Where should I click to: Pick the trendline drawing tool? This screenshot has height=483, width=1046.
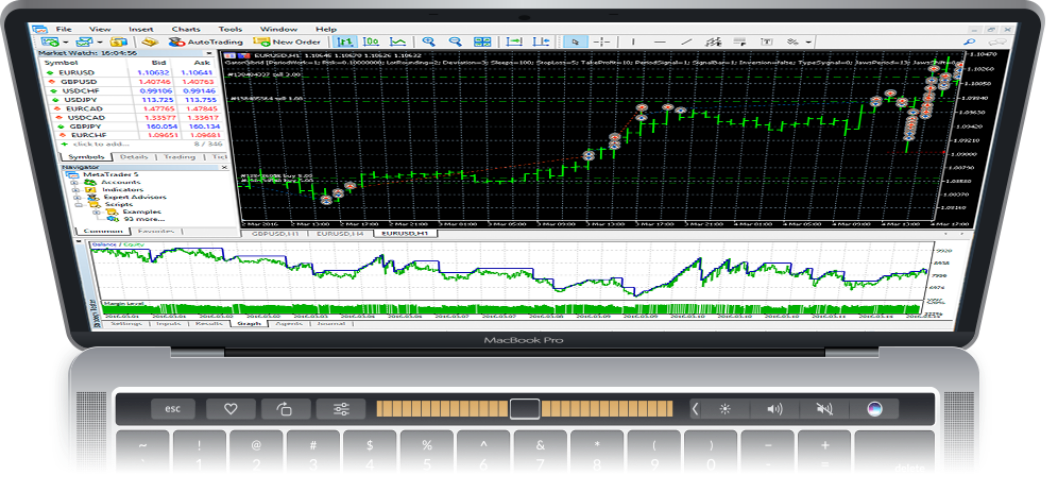point(687,42)
